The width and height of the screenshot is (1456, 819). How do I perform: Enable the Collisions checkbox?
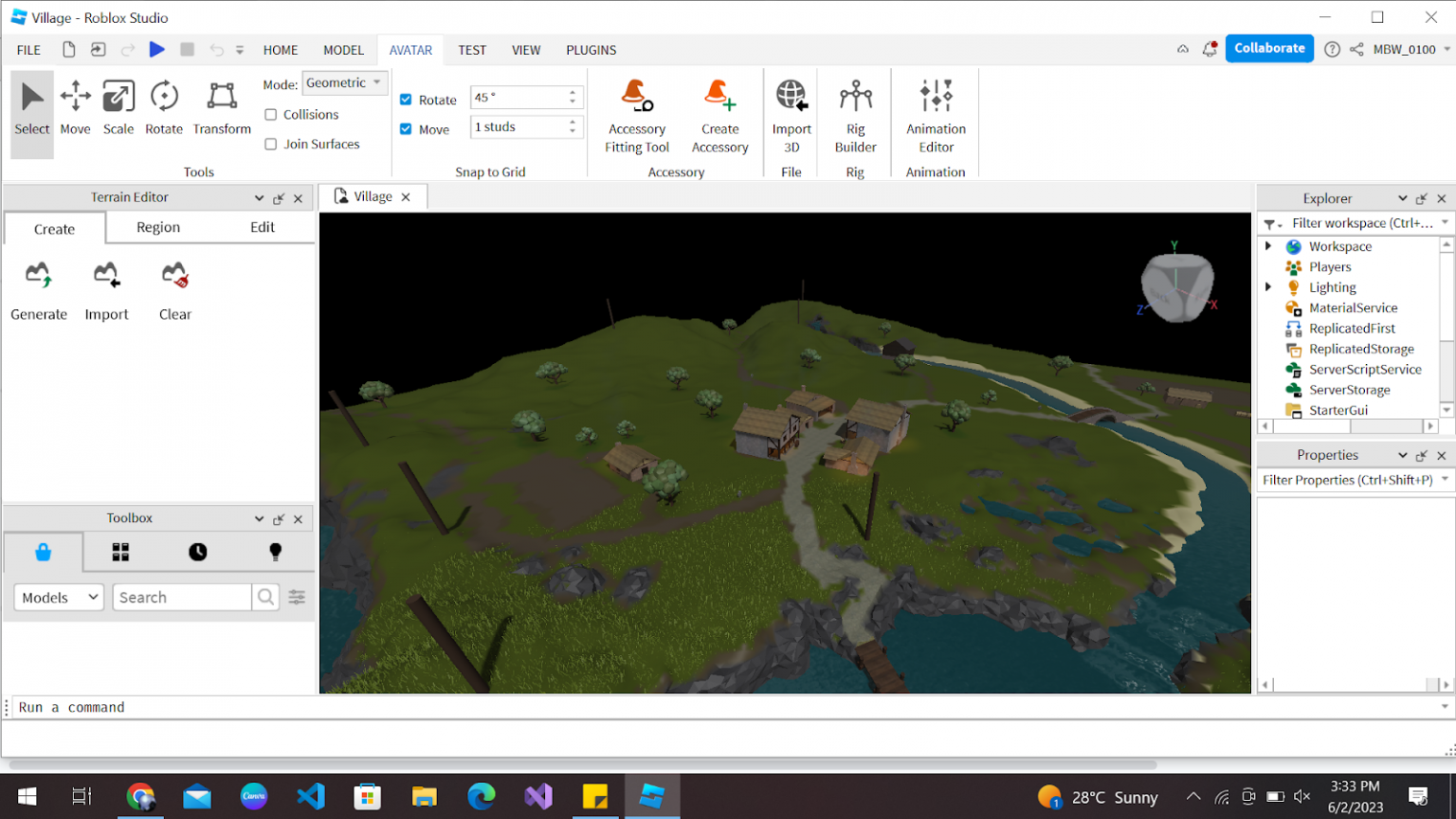pyautogui.click(x=270, y=115)
